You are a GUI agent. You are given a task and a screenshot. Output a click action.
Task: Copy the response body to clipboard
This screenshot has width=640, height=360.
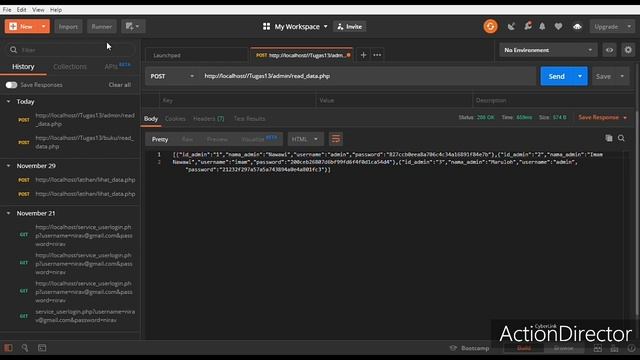tap(609, 138)
